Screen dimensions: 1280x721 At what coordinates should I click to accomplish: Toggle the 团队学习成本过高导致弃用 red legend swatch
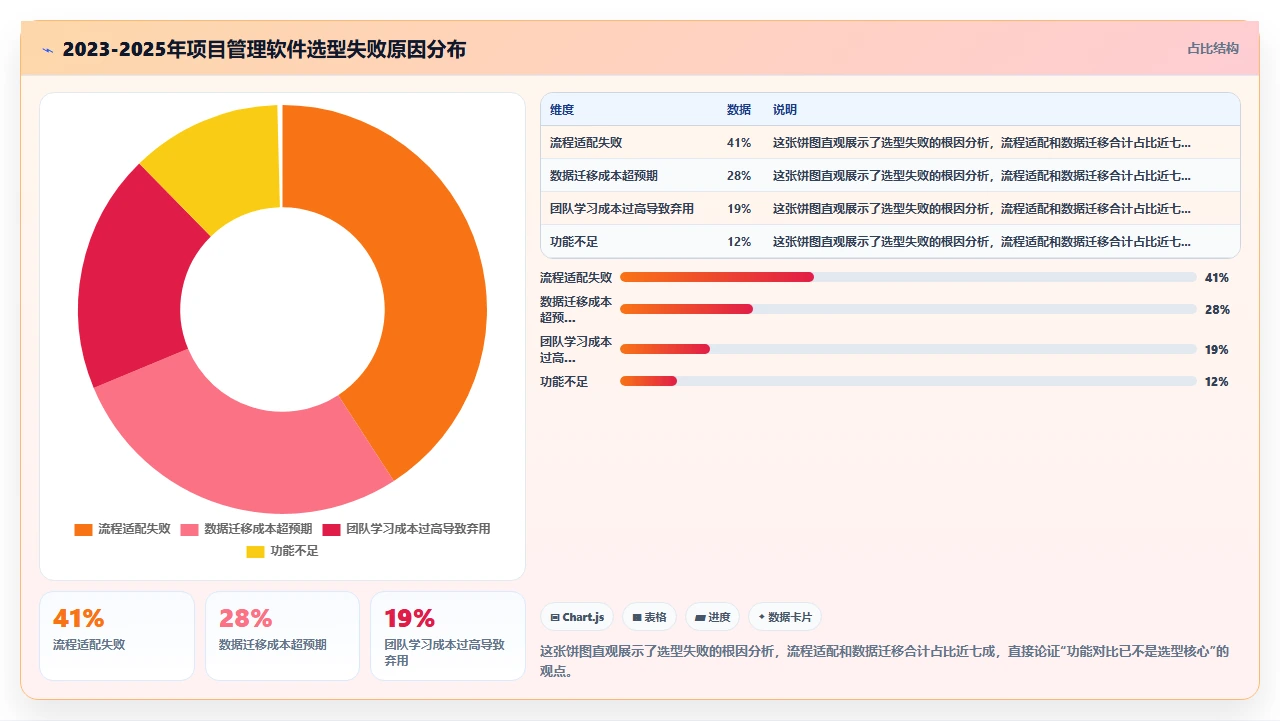click(x=331, y=529)
